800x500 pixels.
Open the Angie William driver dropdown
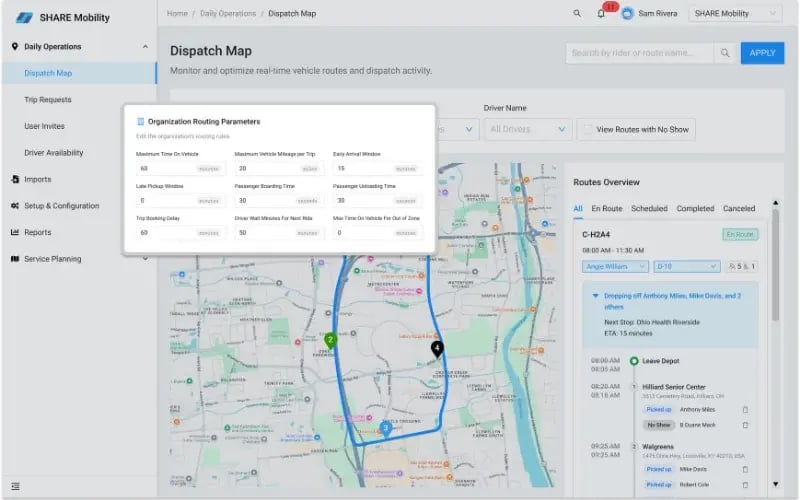(x=615, y=266)
